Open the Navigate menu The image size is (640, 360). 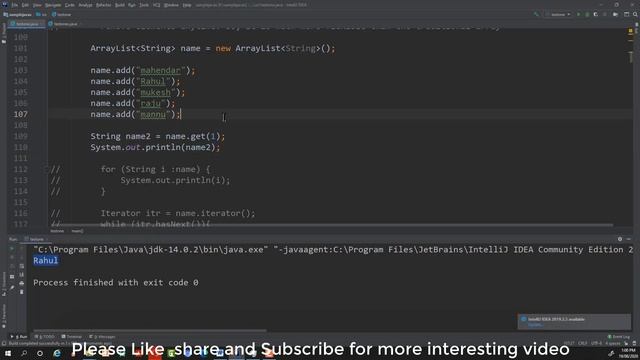click(x=53, y=5)
